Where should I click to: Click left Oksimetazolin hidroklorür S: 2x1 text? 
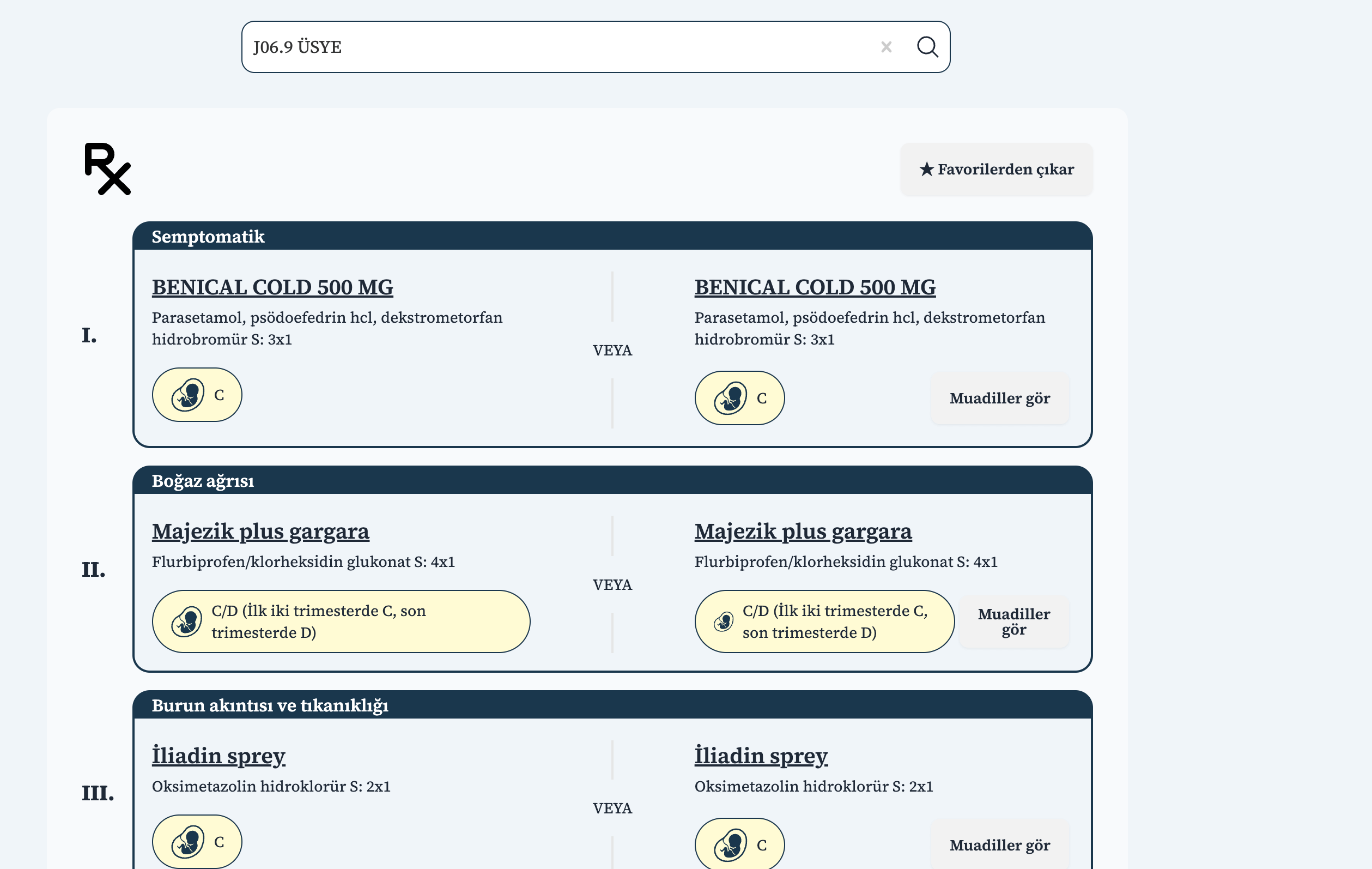(x=271, y=786)
